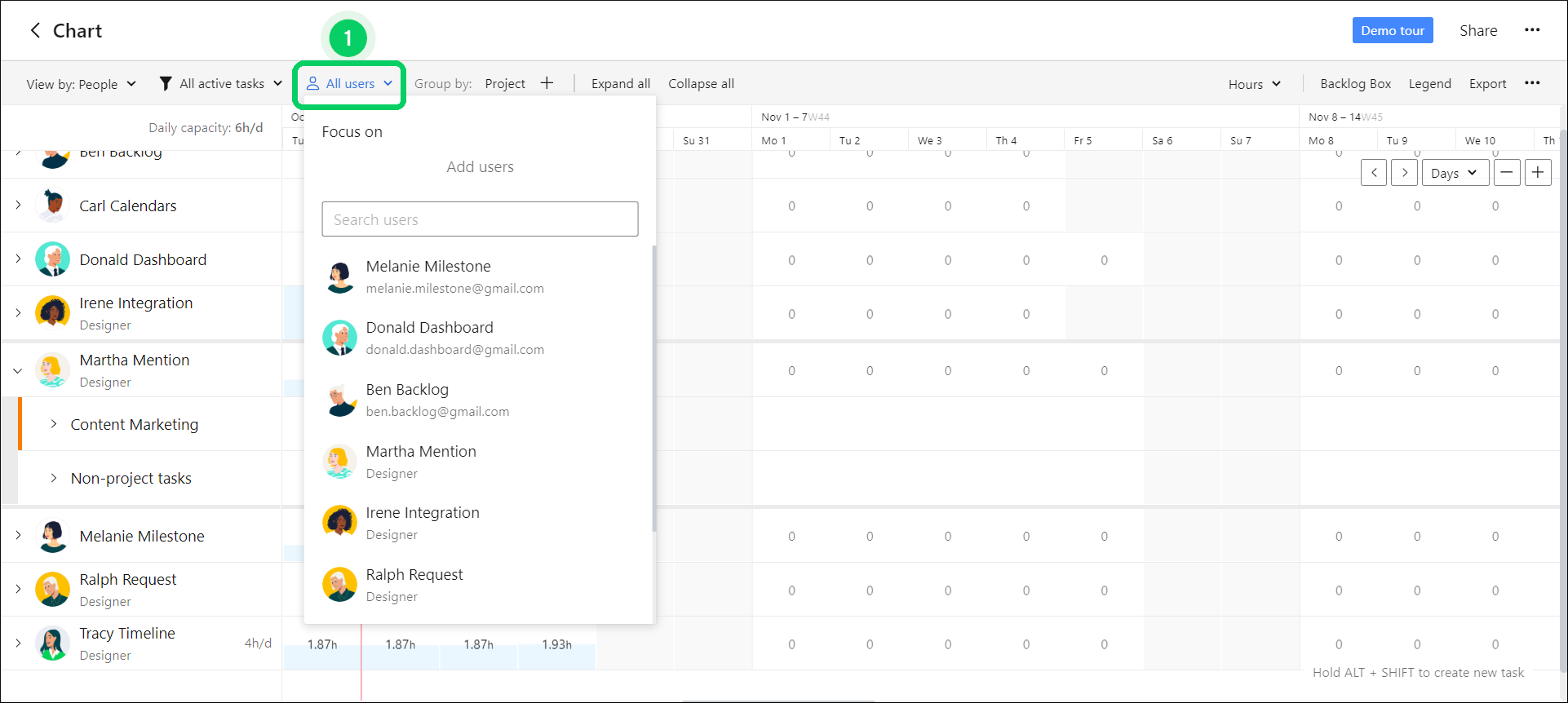This screenshot has width=1568, height=703.
Task: Click Collapse all
Action: [x=701, y=83]
